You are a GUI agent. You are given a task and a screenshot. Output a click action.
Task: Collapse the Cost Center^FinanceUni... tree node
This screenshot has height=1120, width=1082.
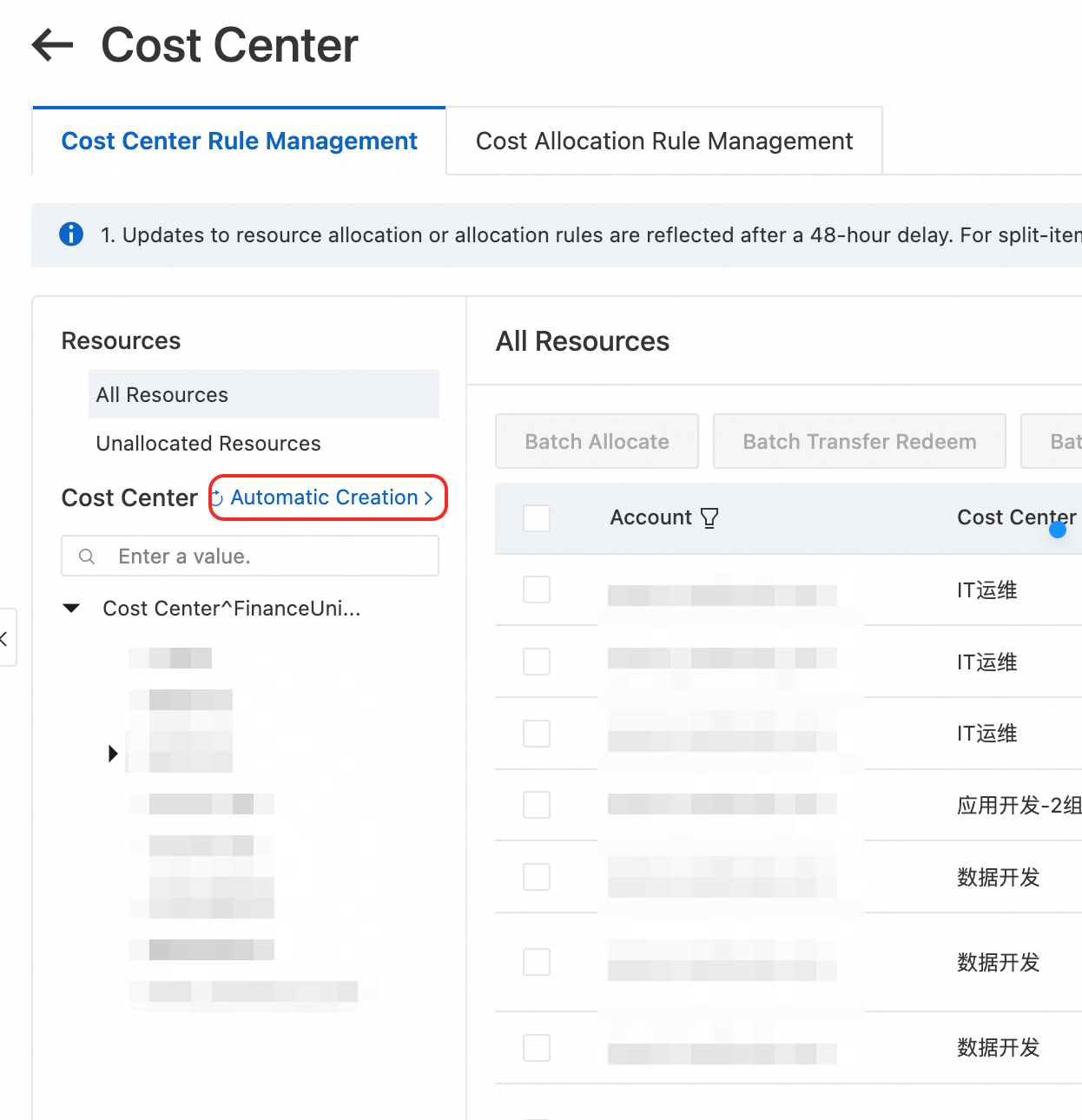click(72, 609)
